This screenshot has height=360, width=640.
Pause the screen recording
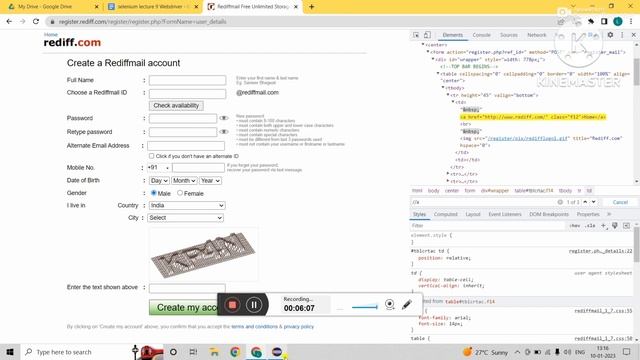[253, 305]
